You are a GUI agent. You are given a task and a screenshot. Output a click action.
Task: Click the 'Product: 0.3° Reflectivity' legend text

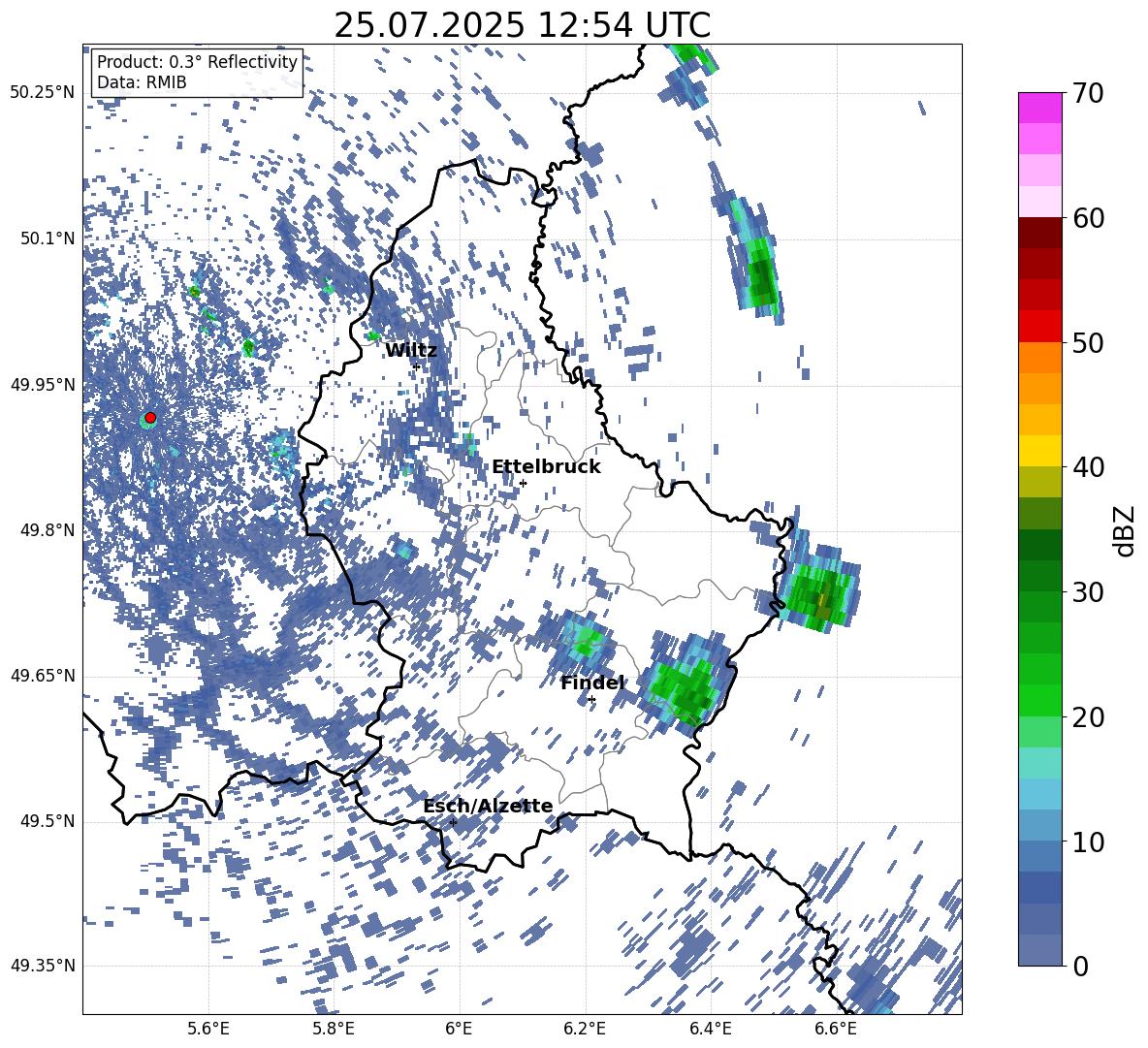coord(197,61)
